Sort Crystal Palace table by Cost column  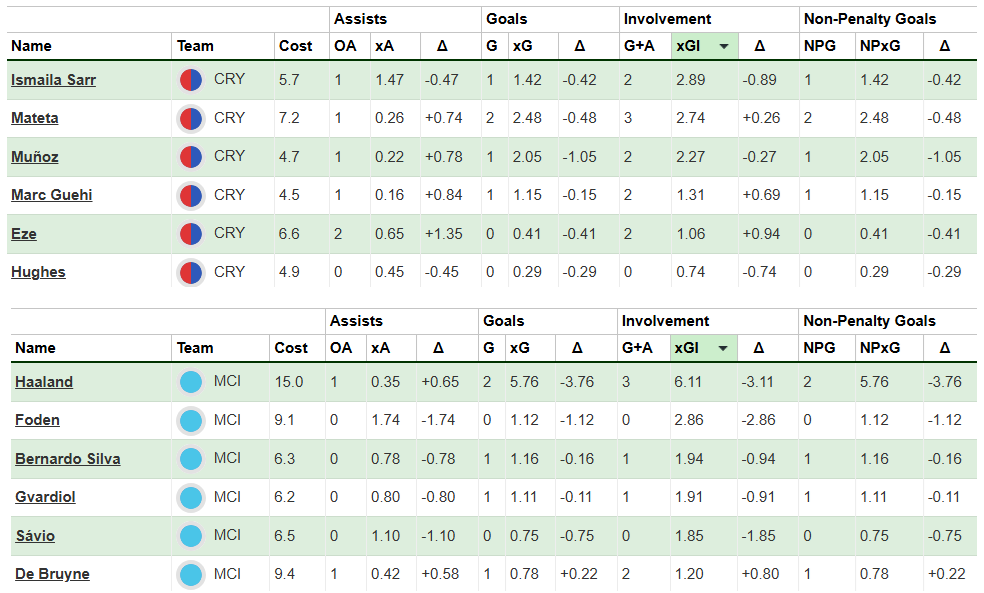click(x=296, y=46)
